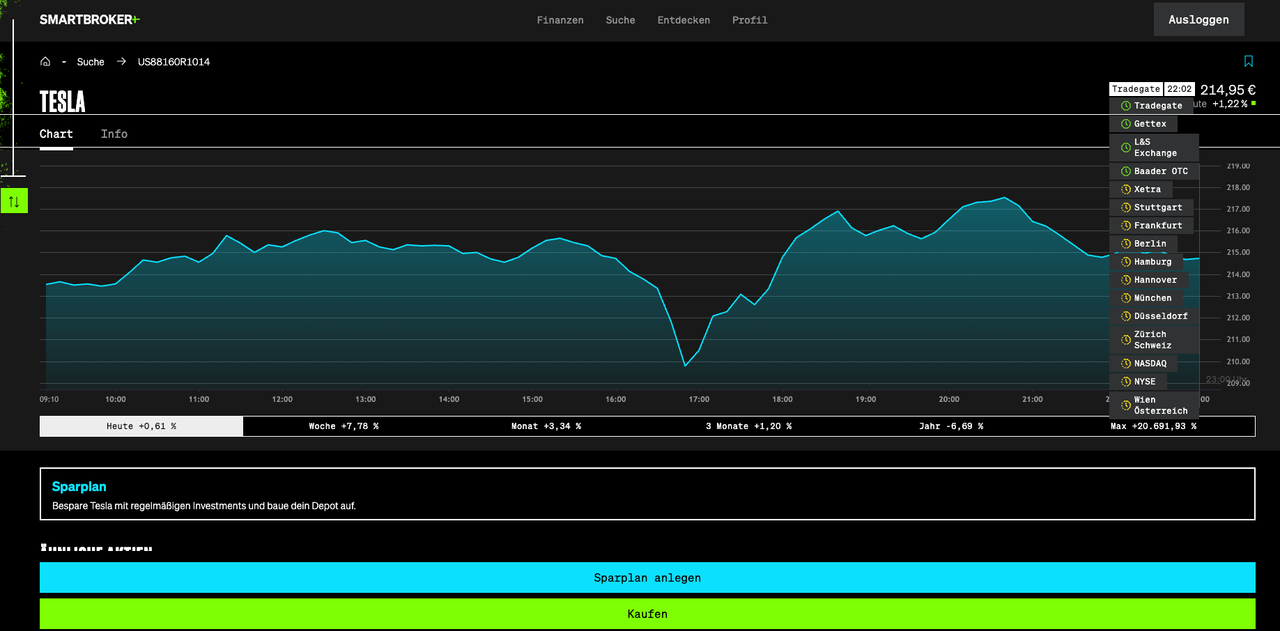Switch the exchange to NASDAQ
1280x631 pixels.
(x=1143, y=363)
